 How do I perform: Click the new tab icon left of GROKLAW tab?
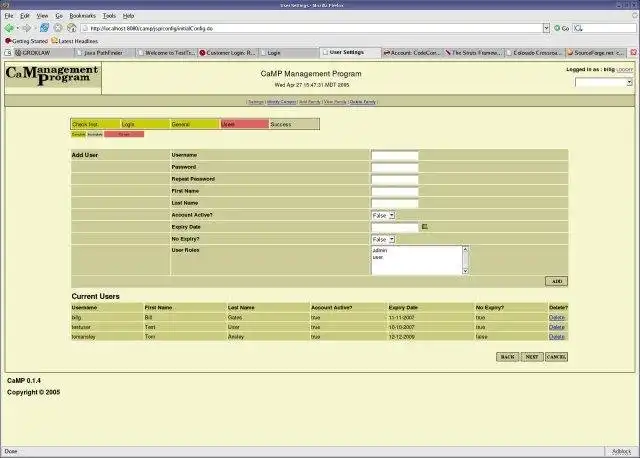click(8, 53)
